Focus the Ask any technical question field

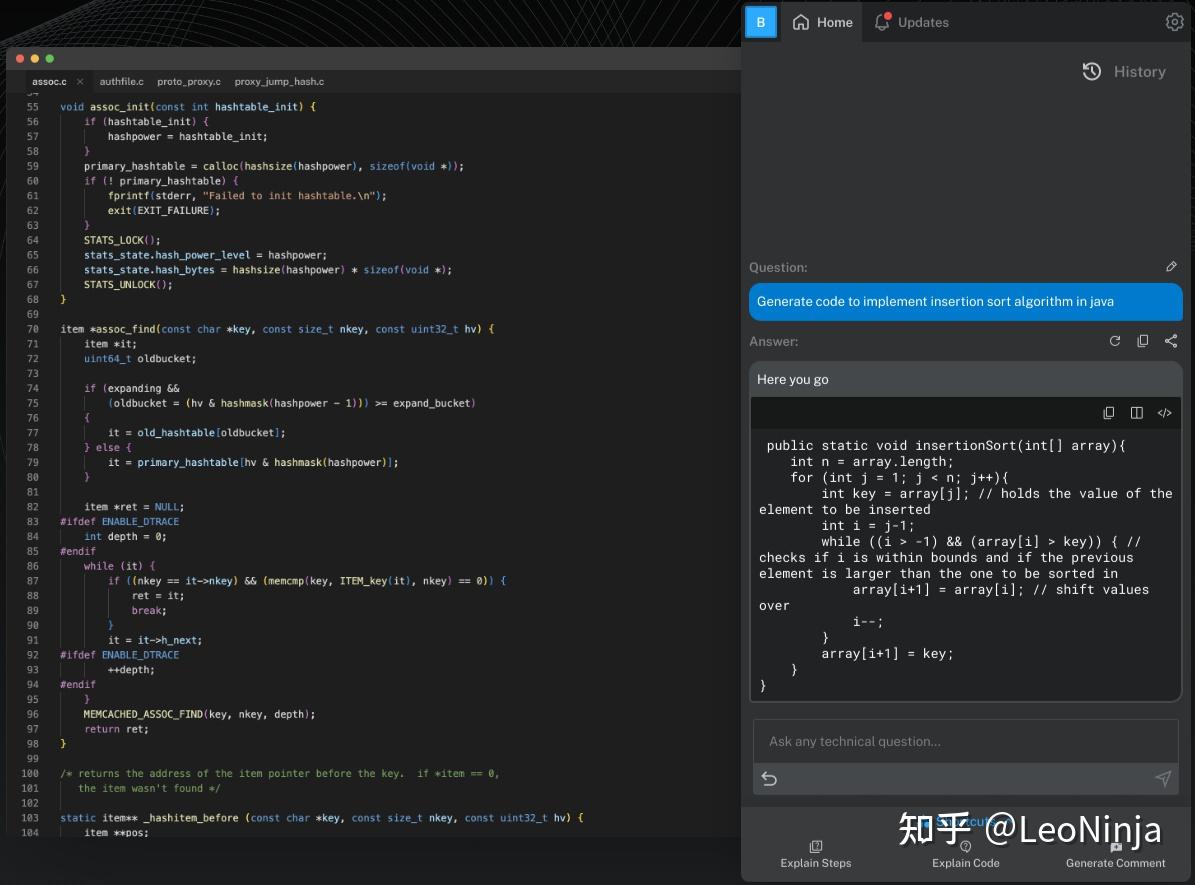click(966, 742)
